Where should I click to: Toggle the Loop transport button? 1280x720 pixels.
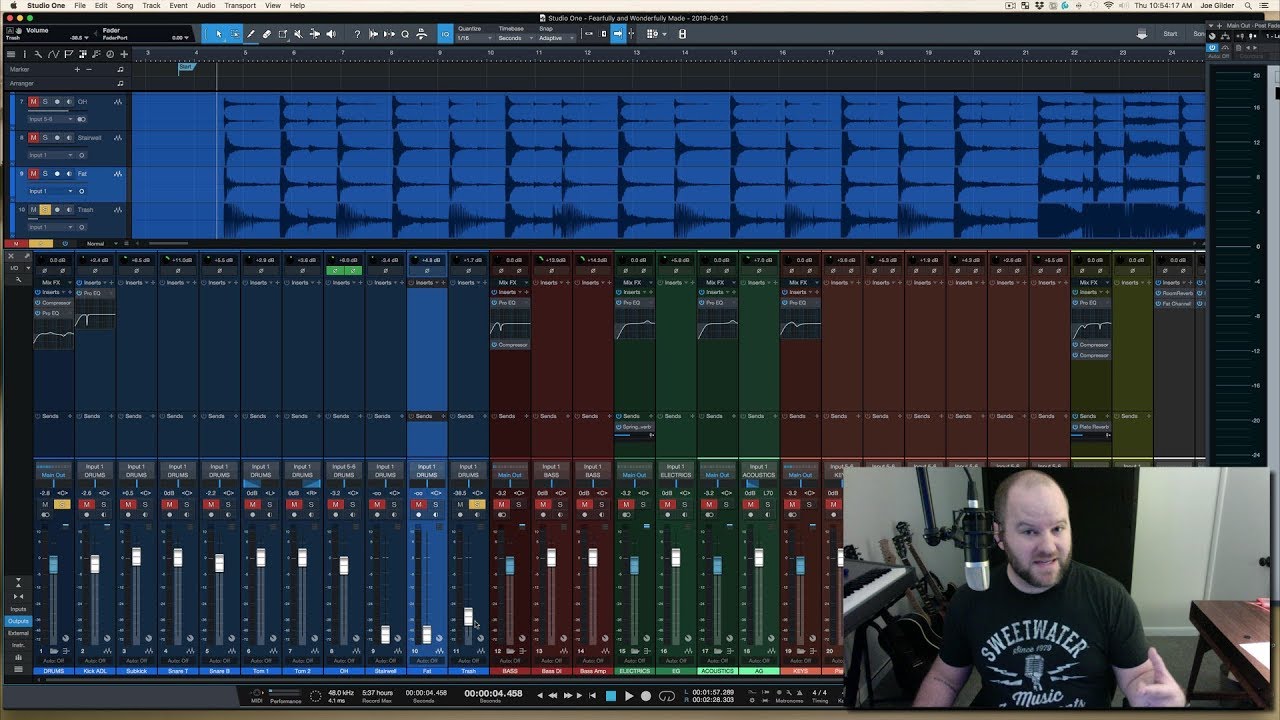(x=667, y=695)
